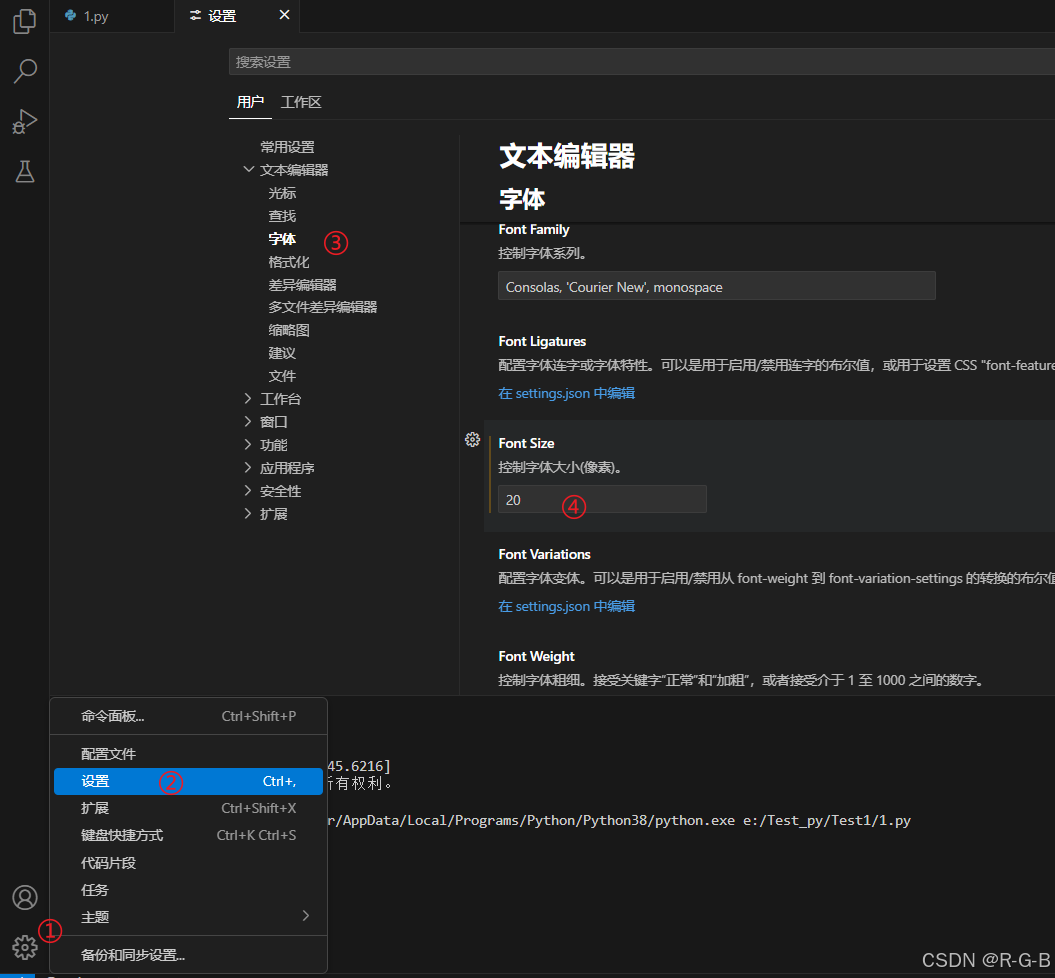Choose 备份和同步设置... from the menu
The image size is (1055, 978).
[x=188, y=955]
